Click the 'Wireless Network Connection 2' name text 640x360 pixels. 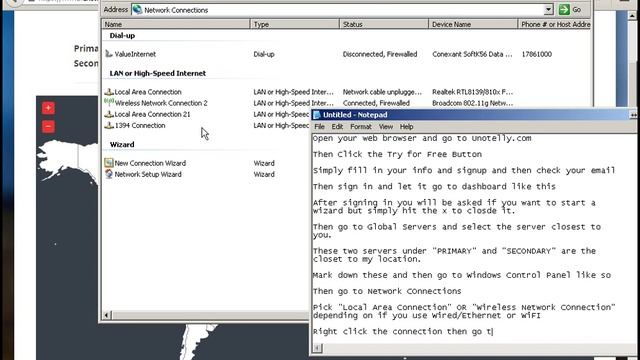(161, 103)
